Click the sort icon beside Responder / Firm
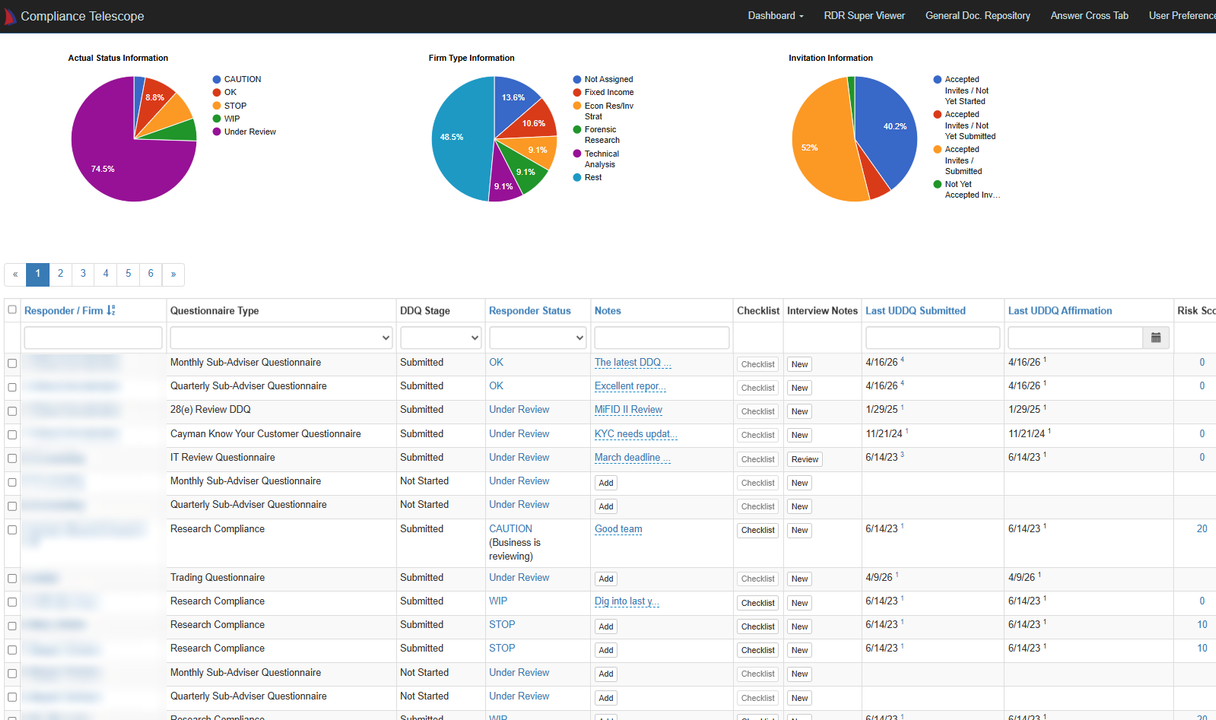Viewport: 1216px width, 720px height. click(x=111, y=311)
